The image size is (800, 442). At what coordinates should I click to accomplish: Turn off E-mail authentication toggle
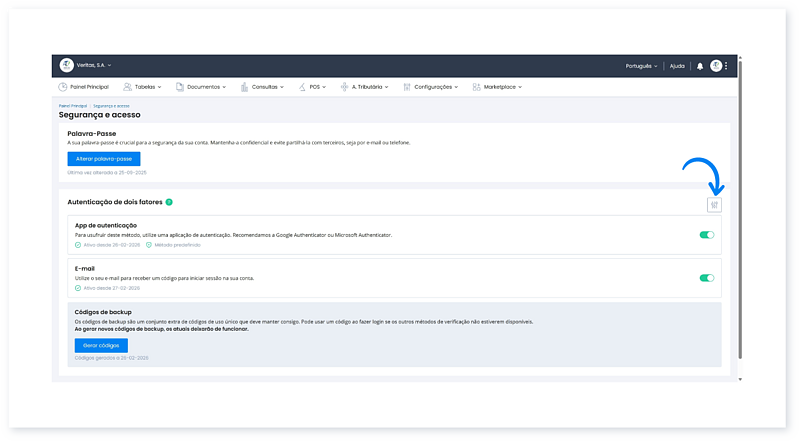[x=707, y=279]
